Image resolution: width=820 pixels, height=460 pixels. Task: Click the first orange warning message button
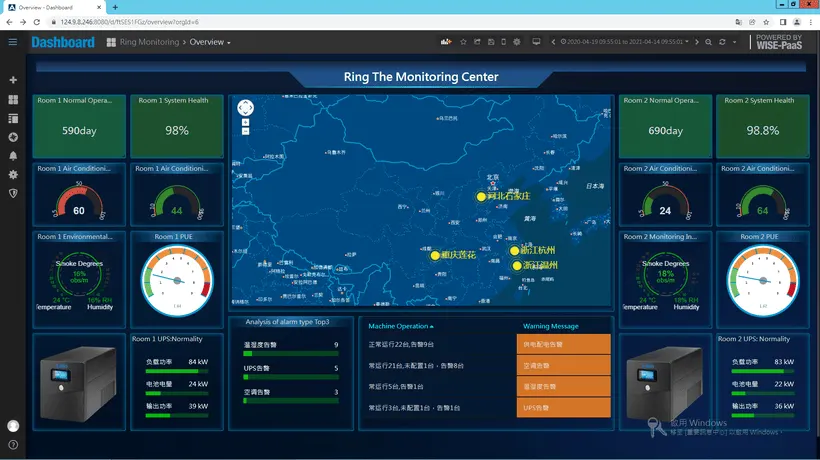pyautogui.click(x=563, y=344)
